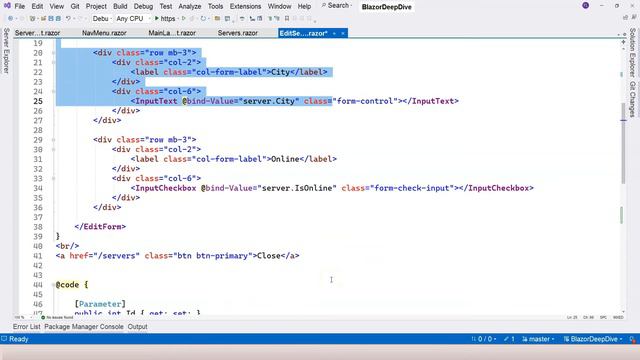640x360 pixels.
Task: Click the [Parameter] attribute text
Action: pyautogui.click(x=100, y=304)
